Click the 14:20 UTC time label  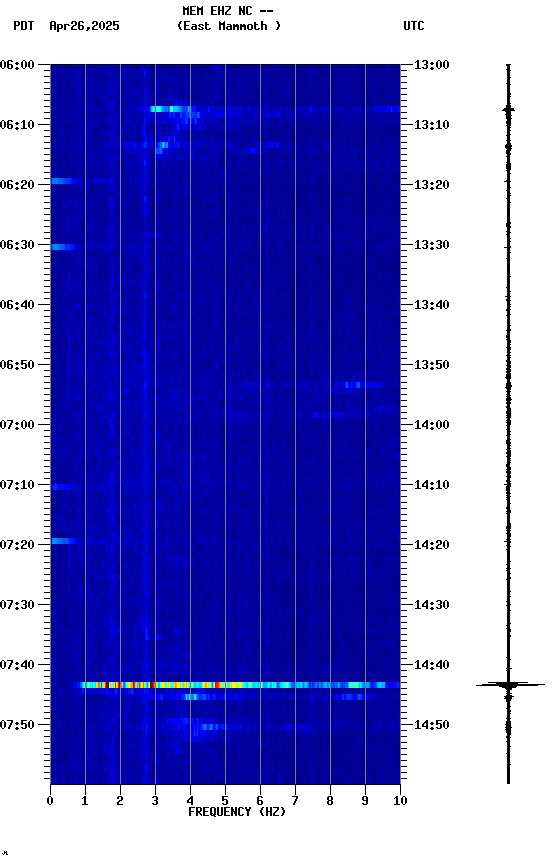432,545
